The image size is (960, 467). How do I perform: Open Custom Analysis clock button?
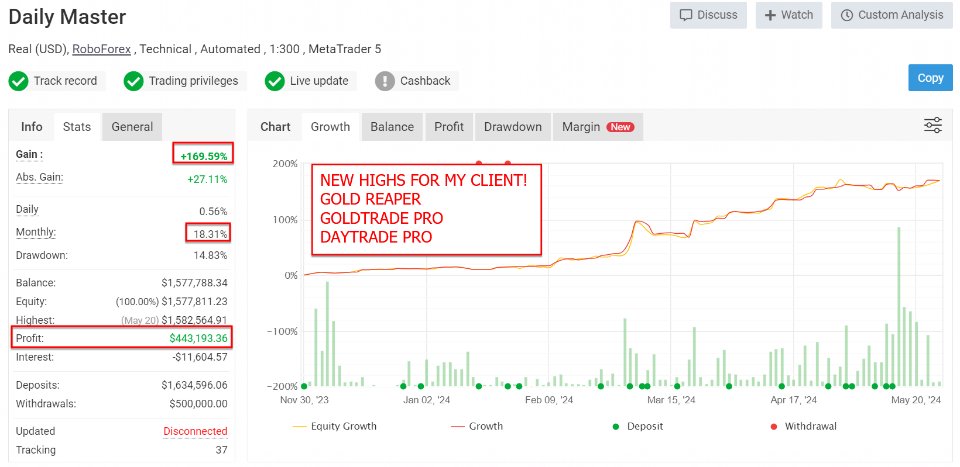(x=892, y=15)
